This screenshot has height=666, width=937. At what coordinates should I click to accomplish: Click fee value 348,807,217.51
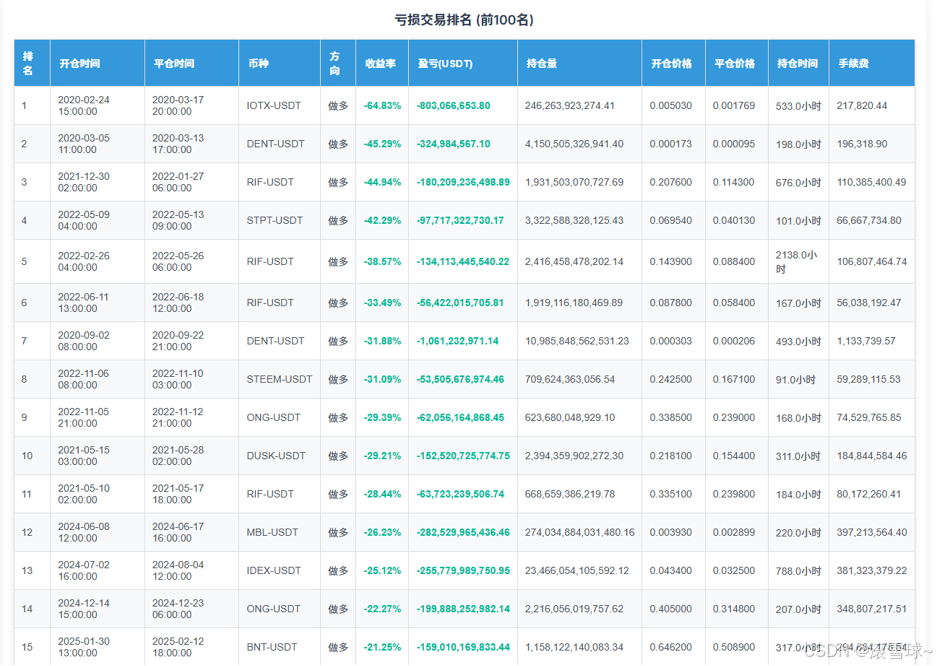[872, 609]
